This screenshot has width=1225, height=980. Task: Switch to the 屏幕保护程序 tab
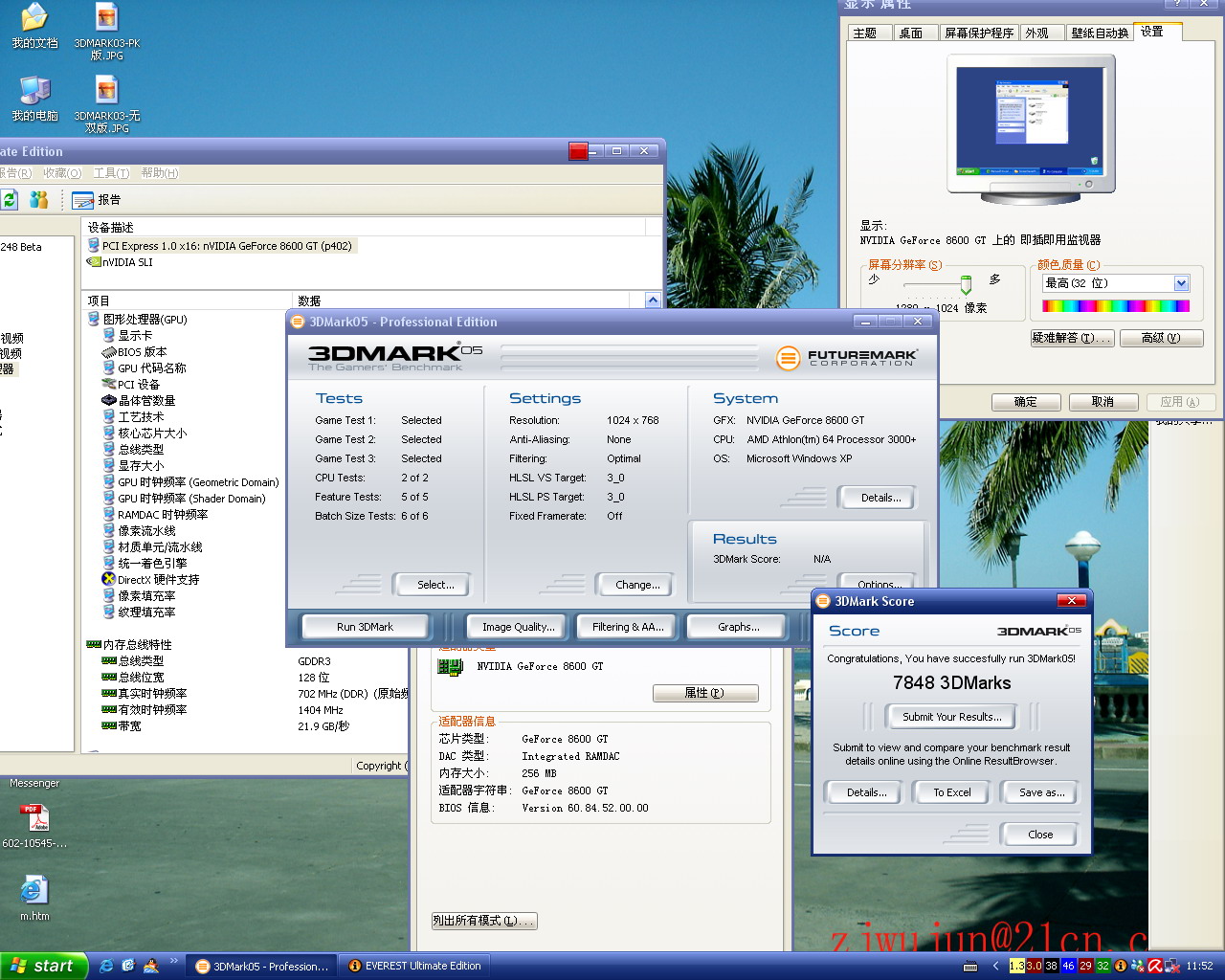coord(978,33)
